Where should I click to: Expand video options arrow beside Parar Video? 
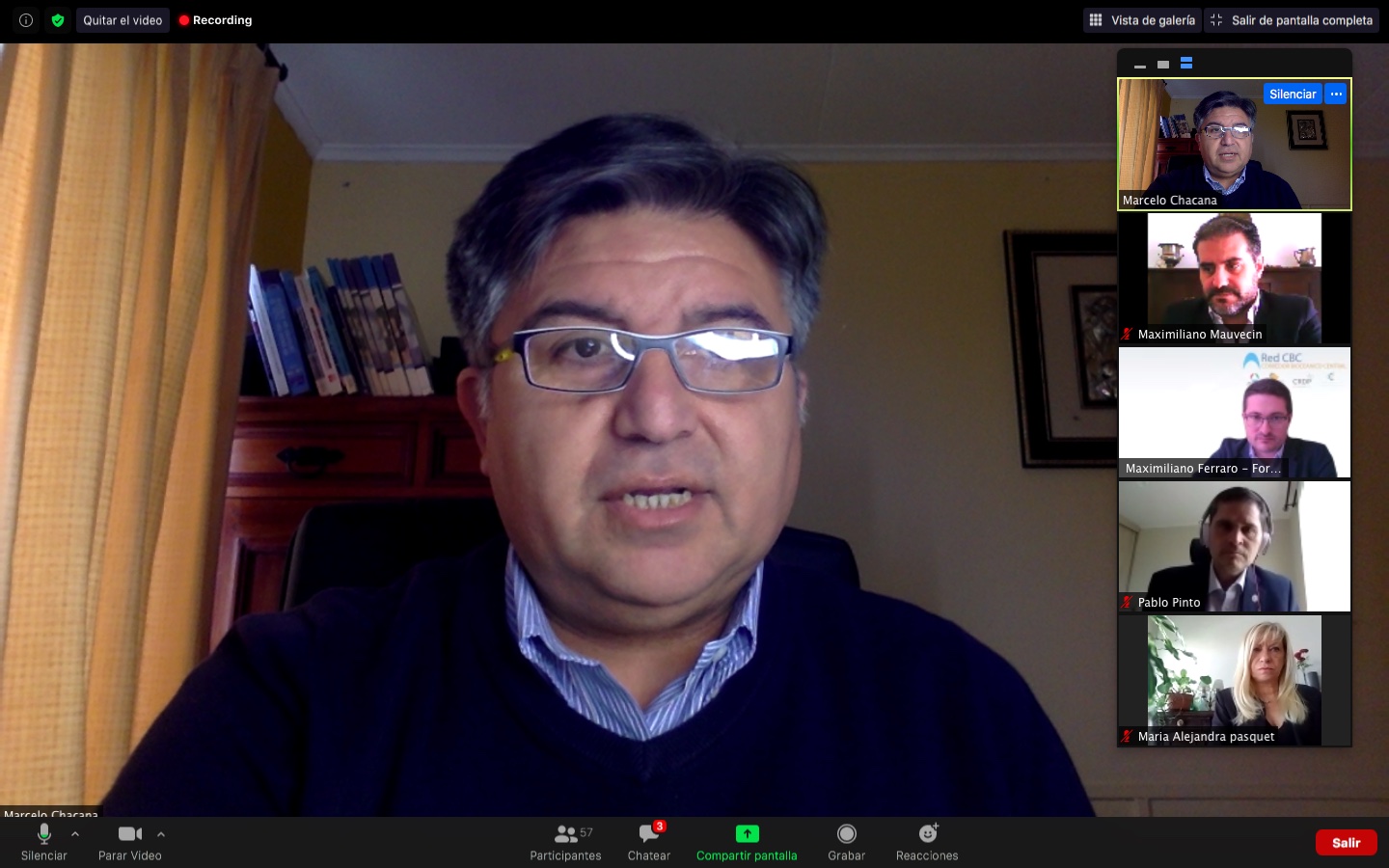click(161, 834)
